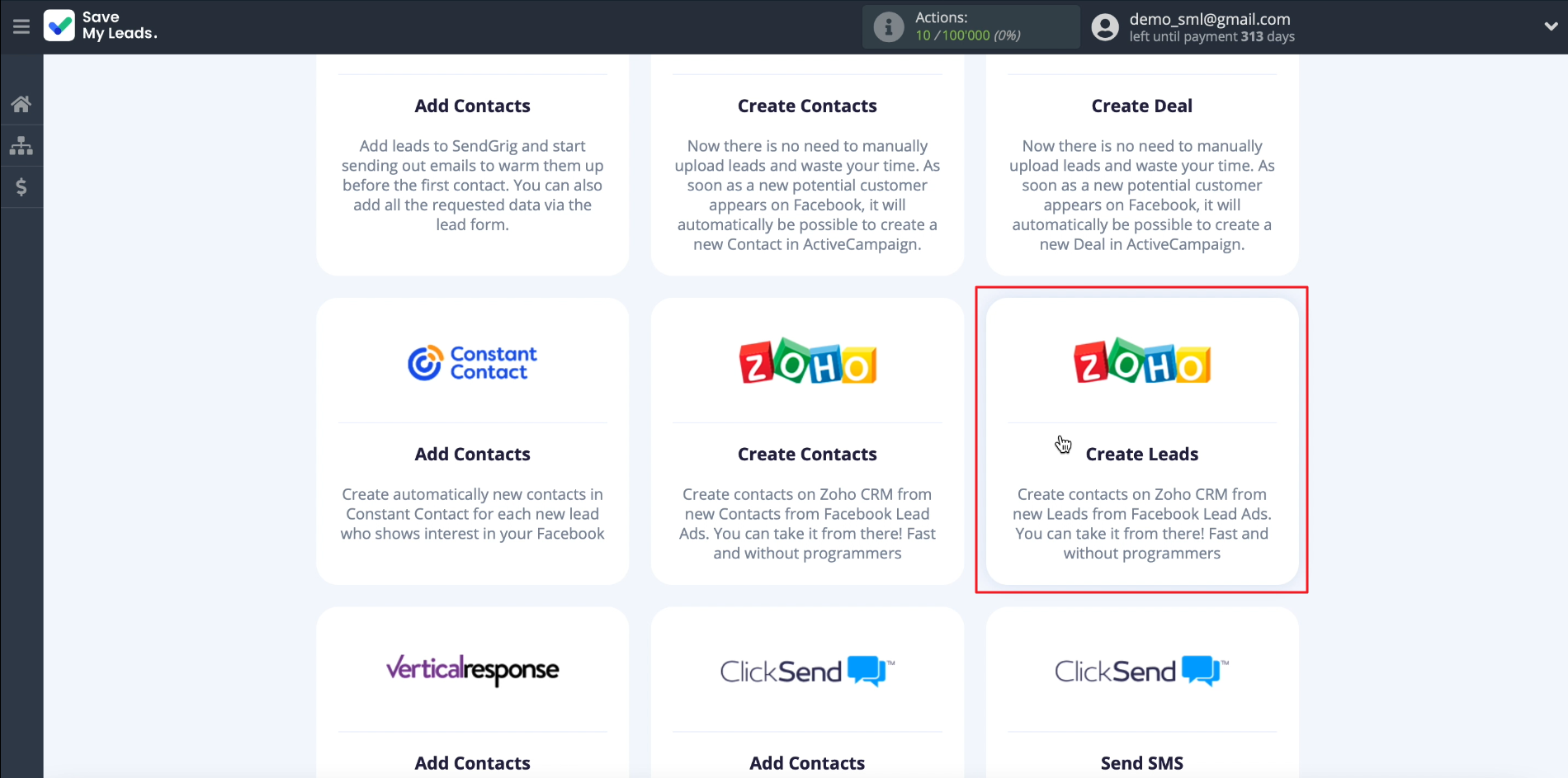Open SendGrid Add Contacts title
The width and height of the screenshot is (1568, 778).
point(472,106)
